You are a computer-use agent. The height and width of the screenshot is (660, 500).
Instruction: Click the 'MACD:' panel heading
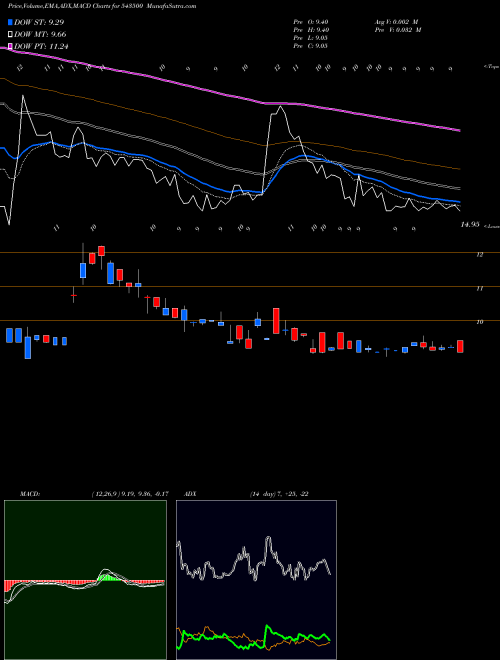(x=30, y=494)
